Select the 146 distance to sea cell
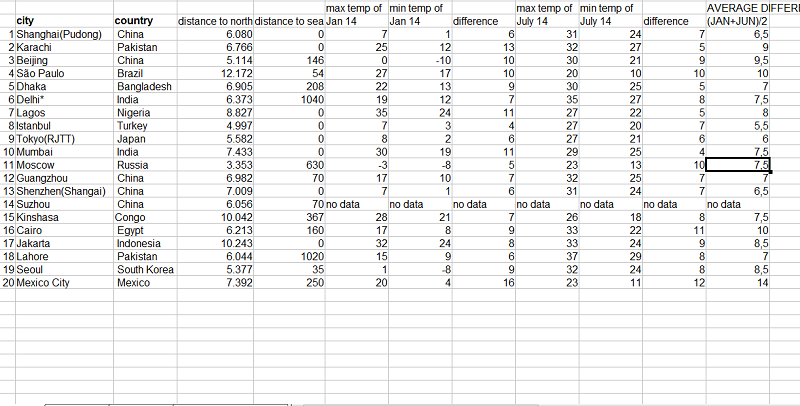Viewport: 800px width, 406px height. click(289, 60)
